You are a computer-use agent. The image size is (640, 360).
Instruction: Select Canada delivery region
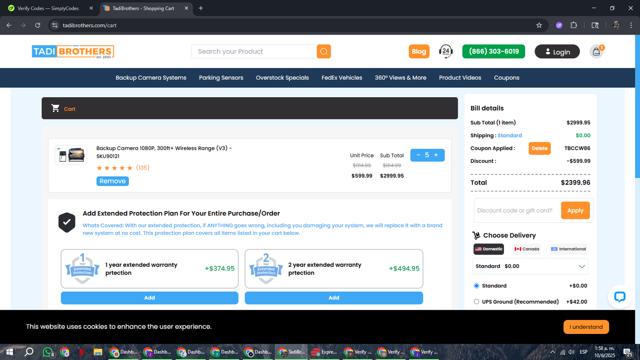(527, 249)
